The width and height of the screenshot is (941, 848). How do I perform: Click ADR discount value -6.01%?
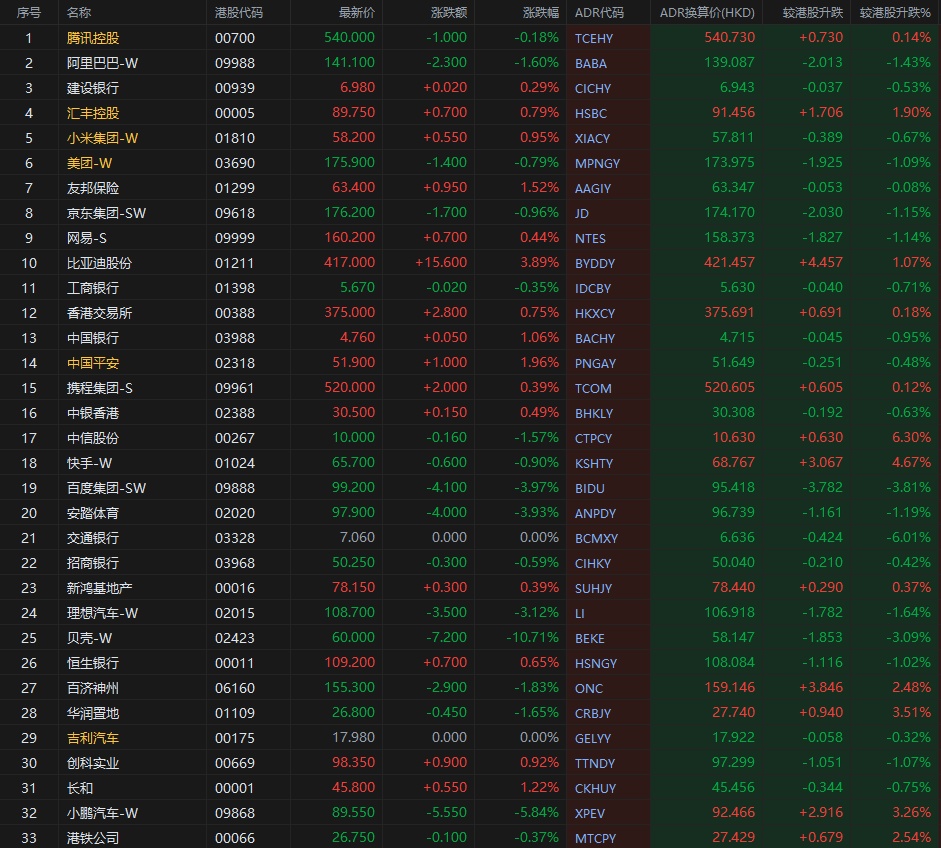[909, 537]
